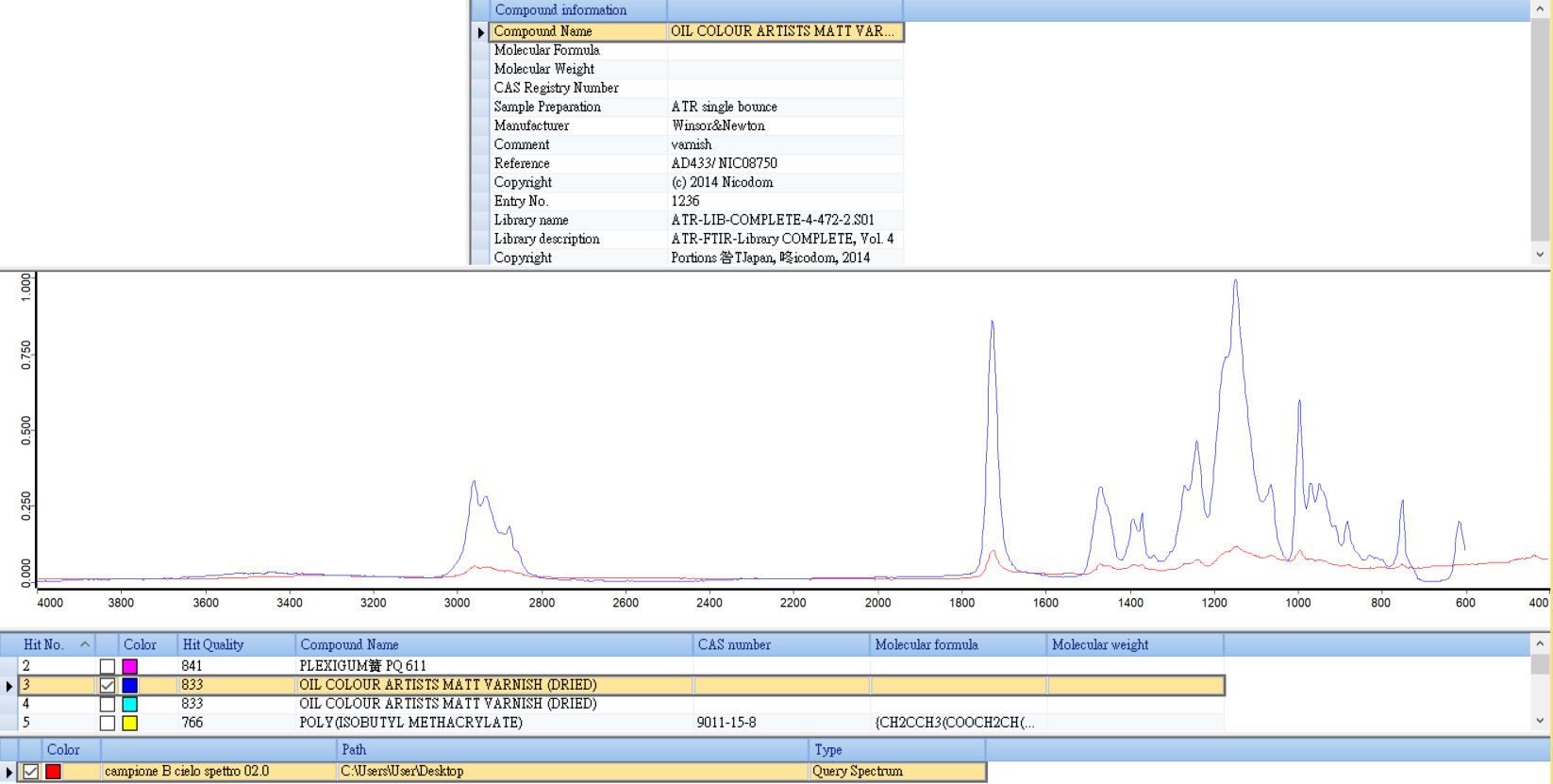Click hit quality value 766

192,723
